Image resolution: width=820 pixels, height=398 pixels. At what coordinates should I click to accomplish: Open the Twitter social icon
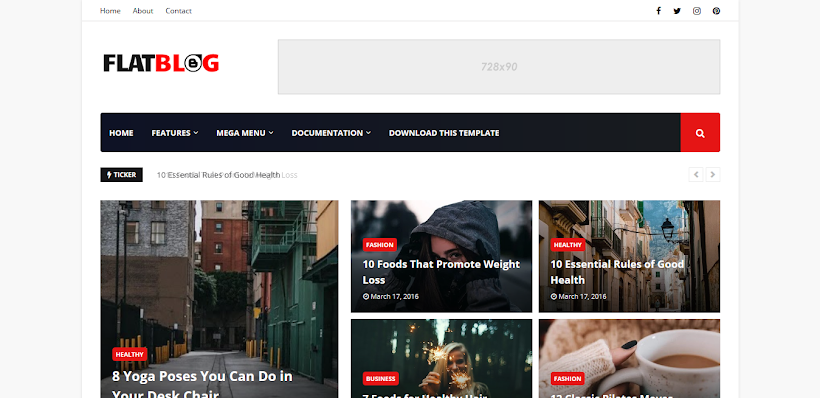pos(677,11)
